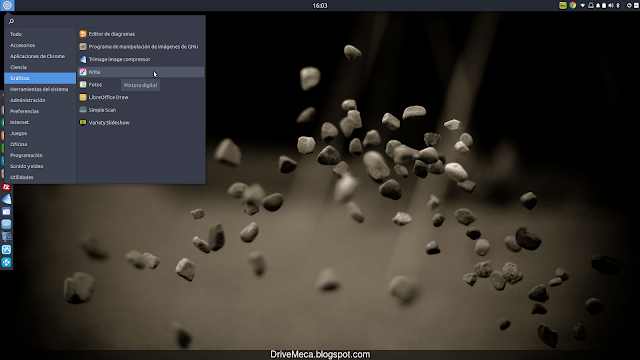Launch Variety Slideshow icon

(x=83, y=122)
